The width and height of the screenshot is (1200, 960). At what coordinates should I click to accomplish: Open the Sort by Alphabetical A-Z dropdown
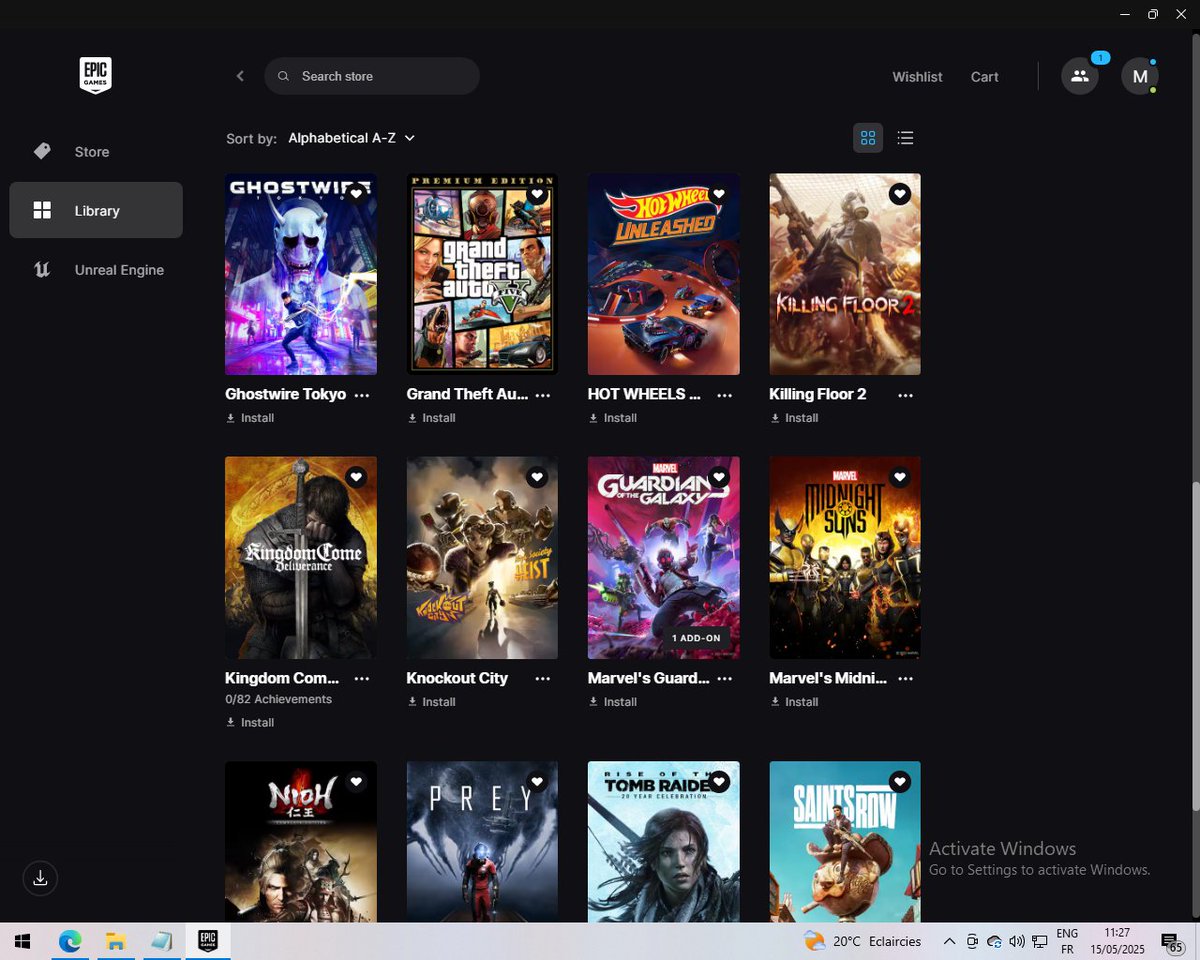(x=351, y=138)
